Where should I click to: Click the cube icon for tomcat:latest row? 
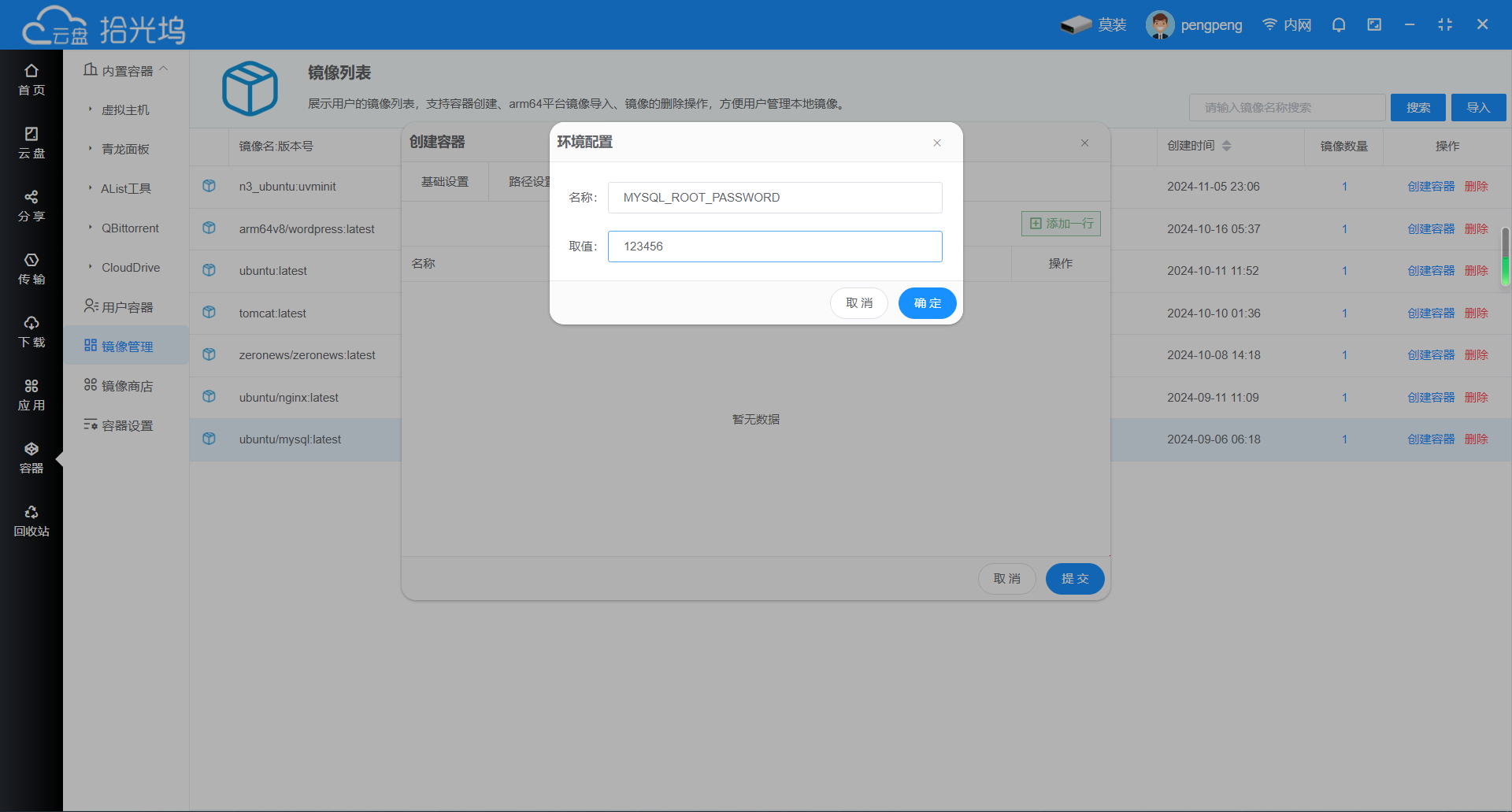(x=209, y=313)
